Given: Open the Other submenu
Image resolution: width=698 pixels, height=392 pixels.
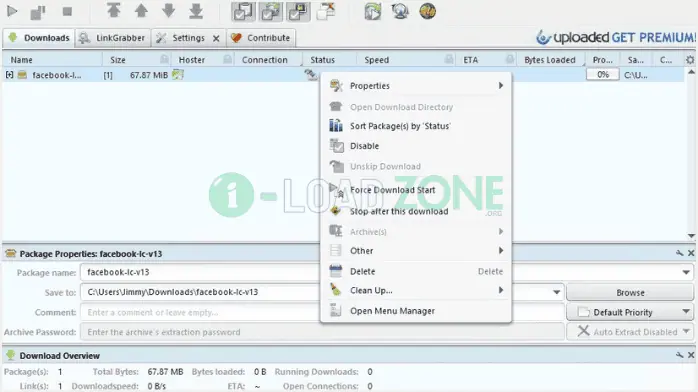Looking at the screenshot, I should 416,251.
